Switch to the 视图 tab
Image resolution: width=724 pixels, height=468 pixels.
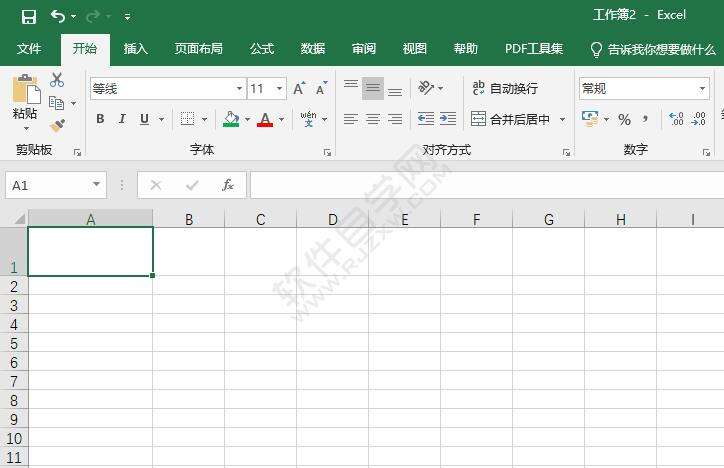pyautogui.click(x=415, y=48)
